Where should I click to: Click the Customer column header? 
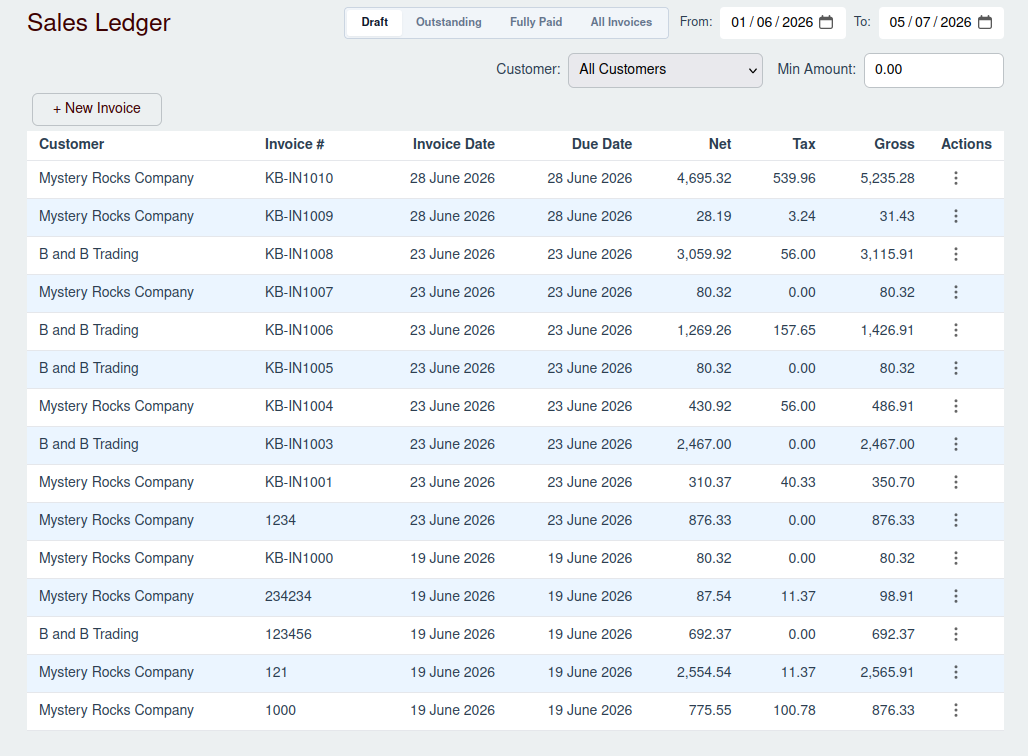click(x=71, y=144)
